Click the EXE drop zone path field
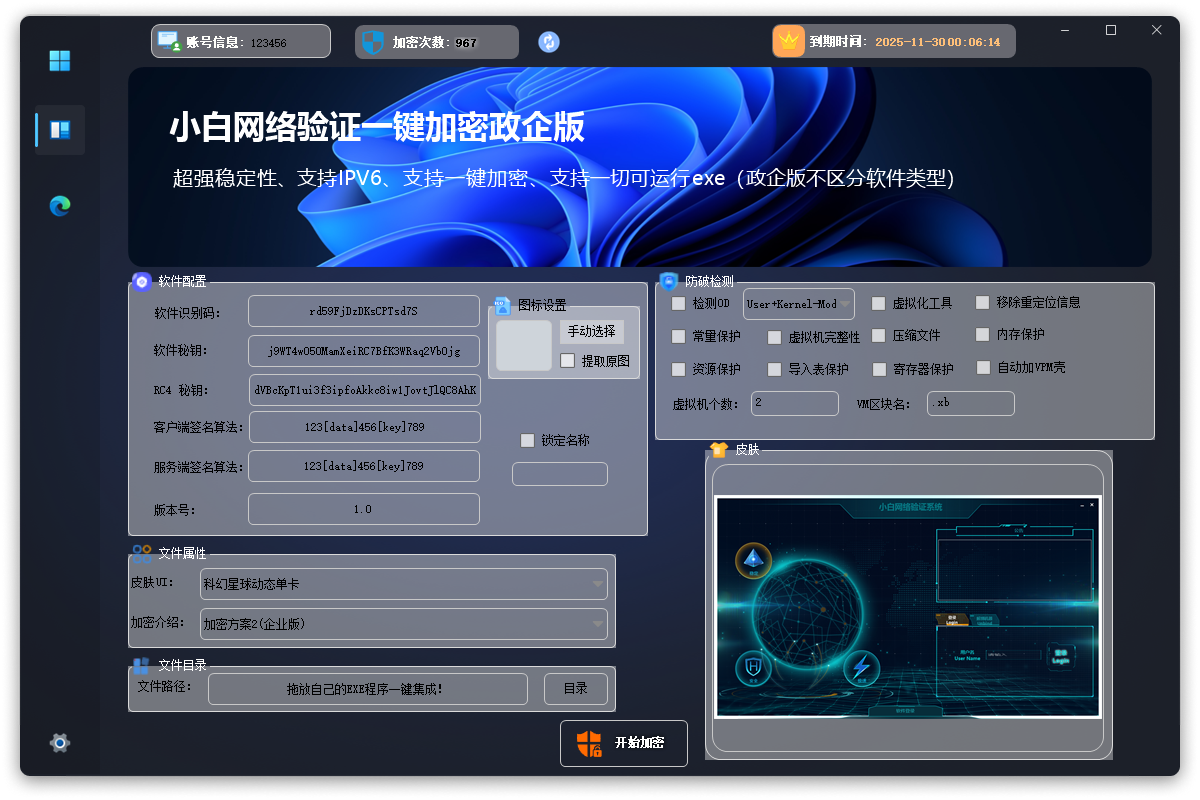1200x800 pixels. [367, 688]
